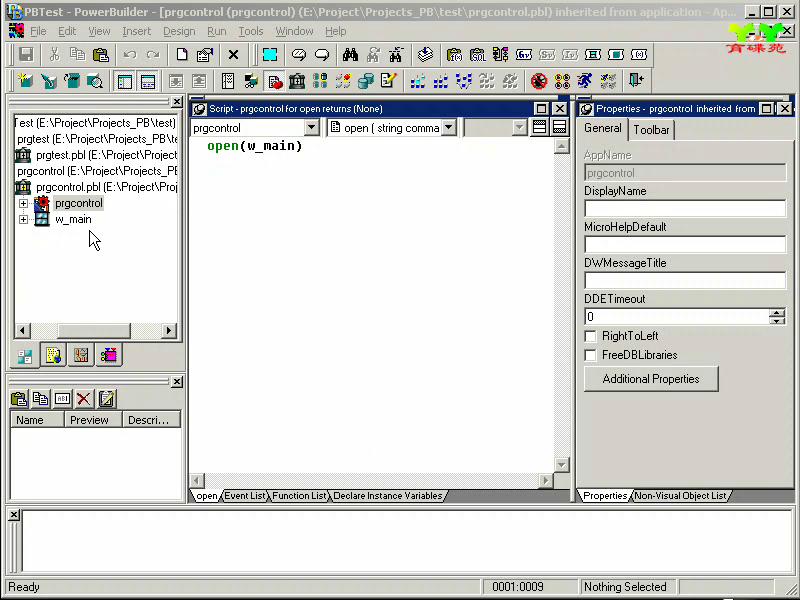Screen dimensions: 800x600
Task: Open the prgcontrol object dropdown in Script view
Action: pos(312,128)
